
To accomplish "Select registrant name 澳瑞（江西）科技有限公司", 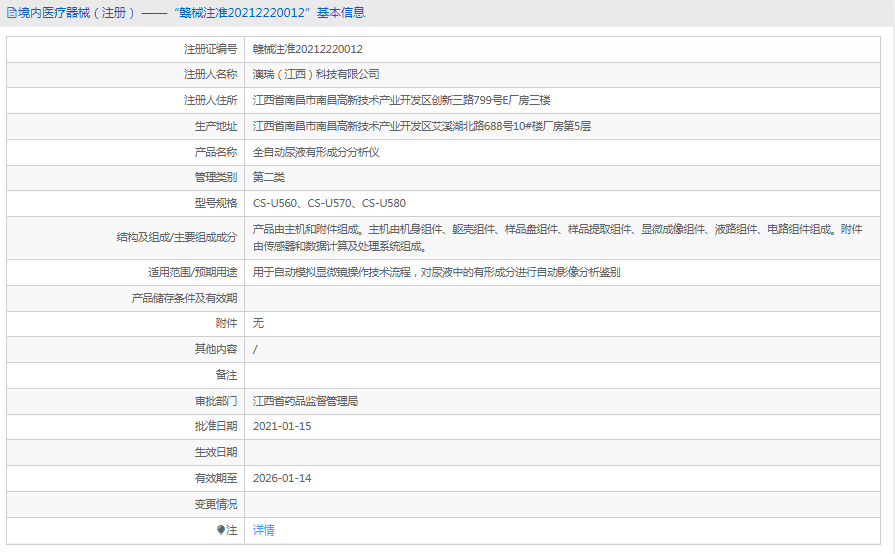I will click(x=316, y=74).
